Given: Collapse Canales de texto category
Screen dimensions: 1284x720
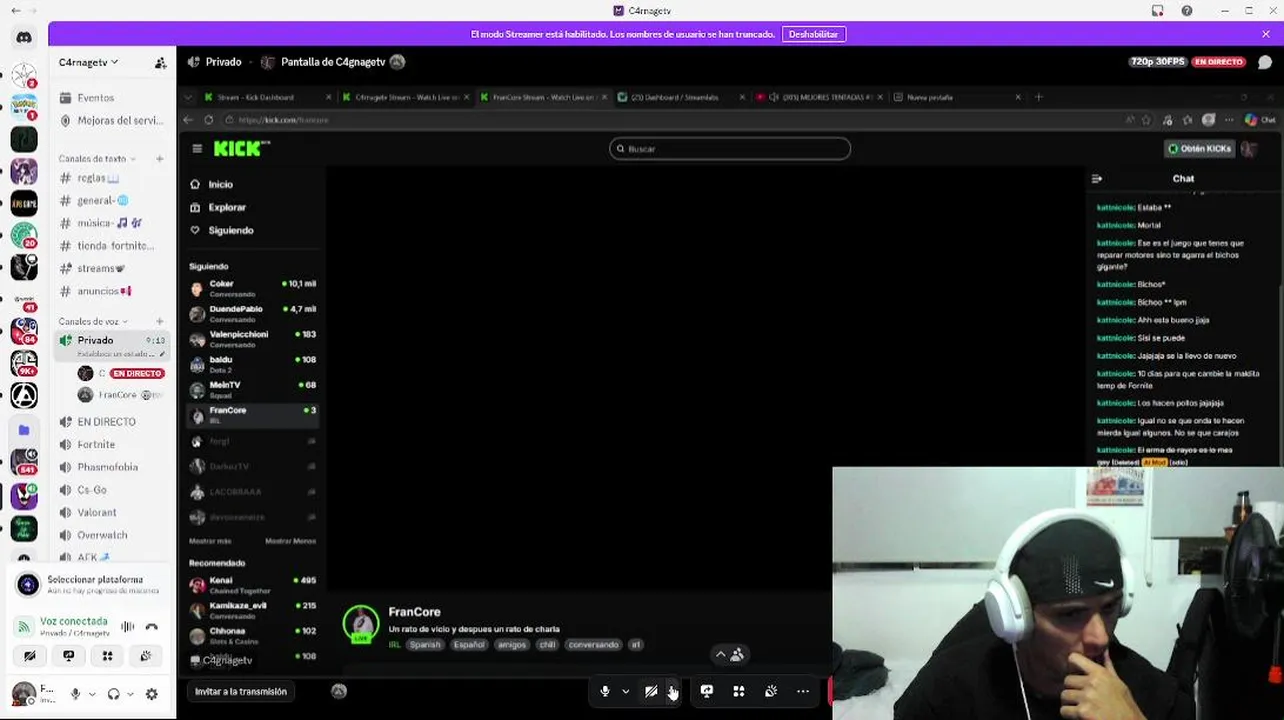Looking at the screenshot, I should 97,159.
